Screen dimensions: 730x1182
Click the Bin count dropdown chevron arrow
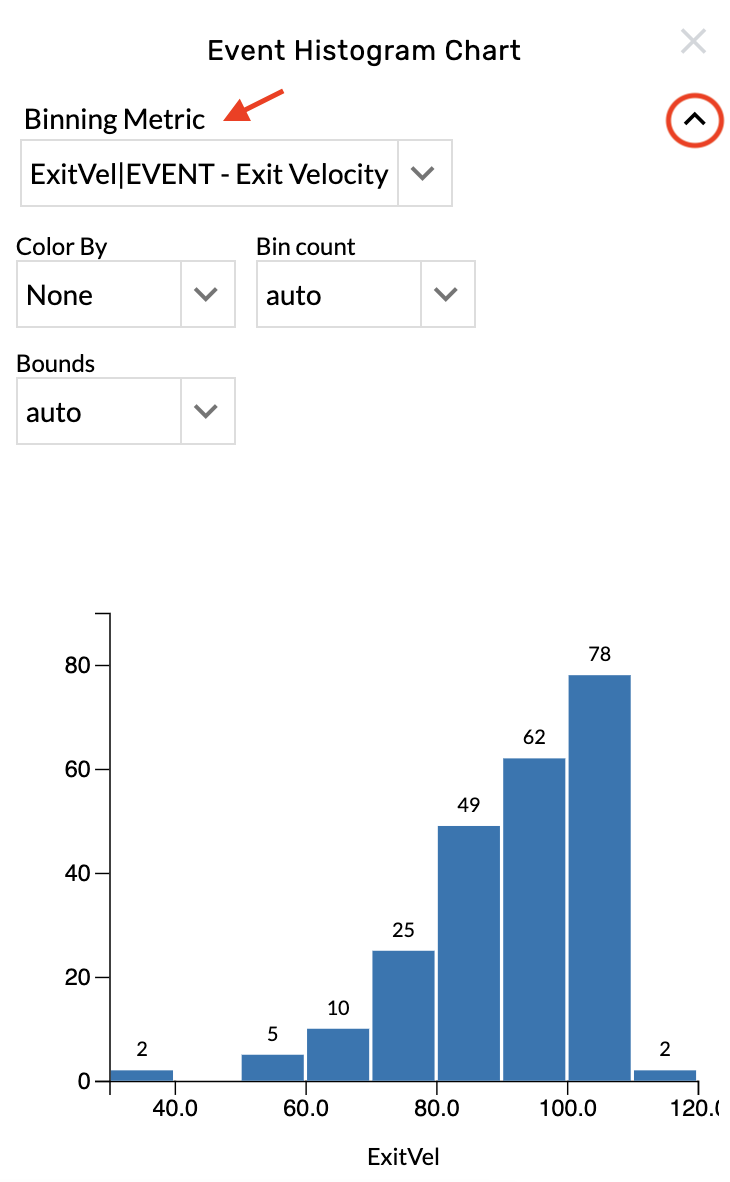click(448, 294)
